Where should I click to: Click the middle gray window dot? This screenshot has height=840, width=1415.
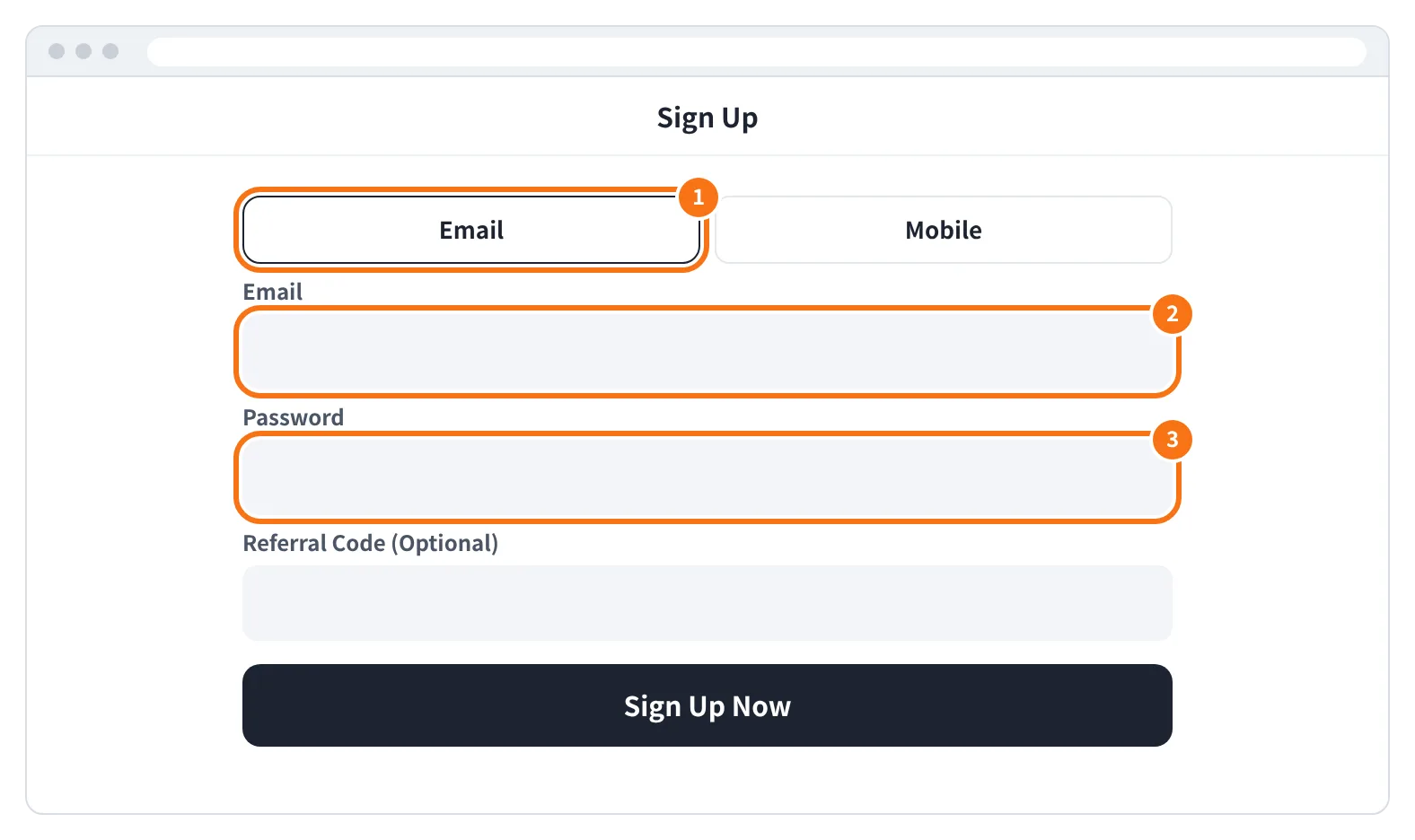coord(83,51)
